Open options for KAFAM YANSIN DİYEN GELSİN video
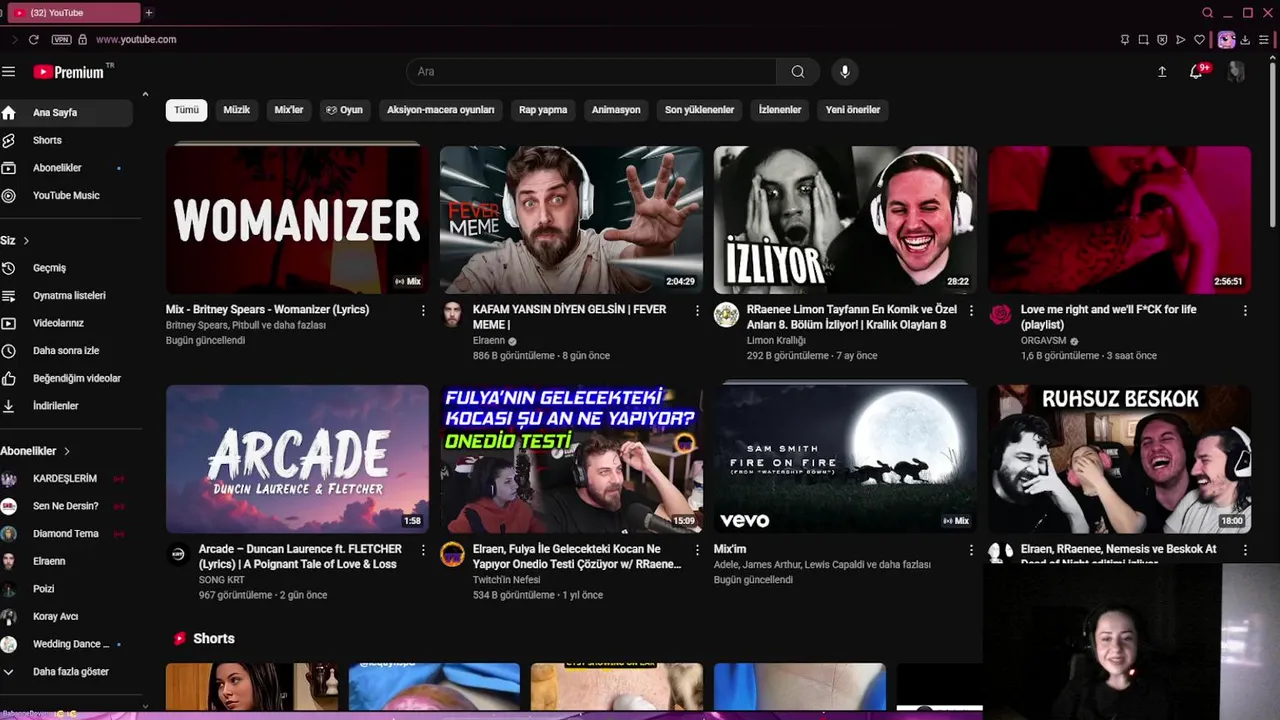The width and height of the screenshot is (1280, 720). coord(697,311)
